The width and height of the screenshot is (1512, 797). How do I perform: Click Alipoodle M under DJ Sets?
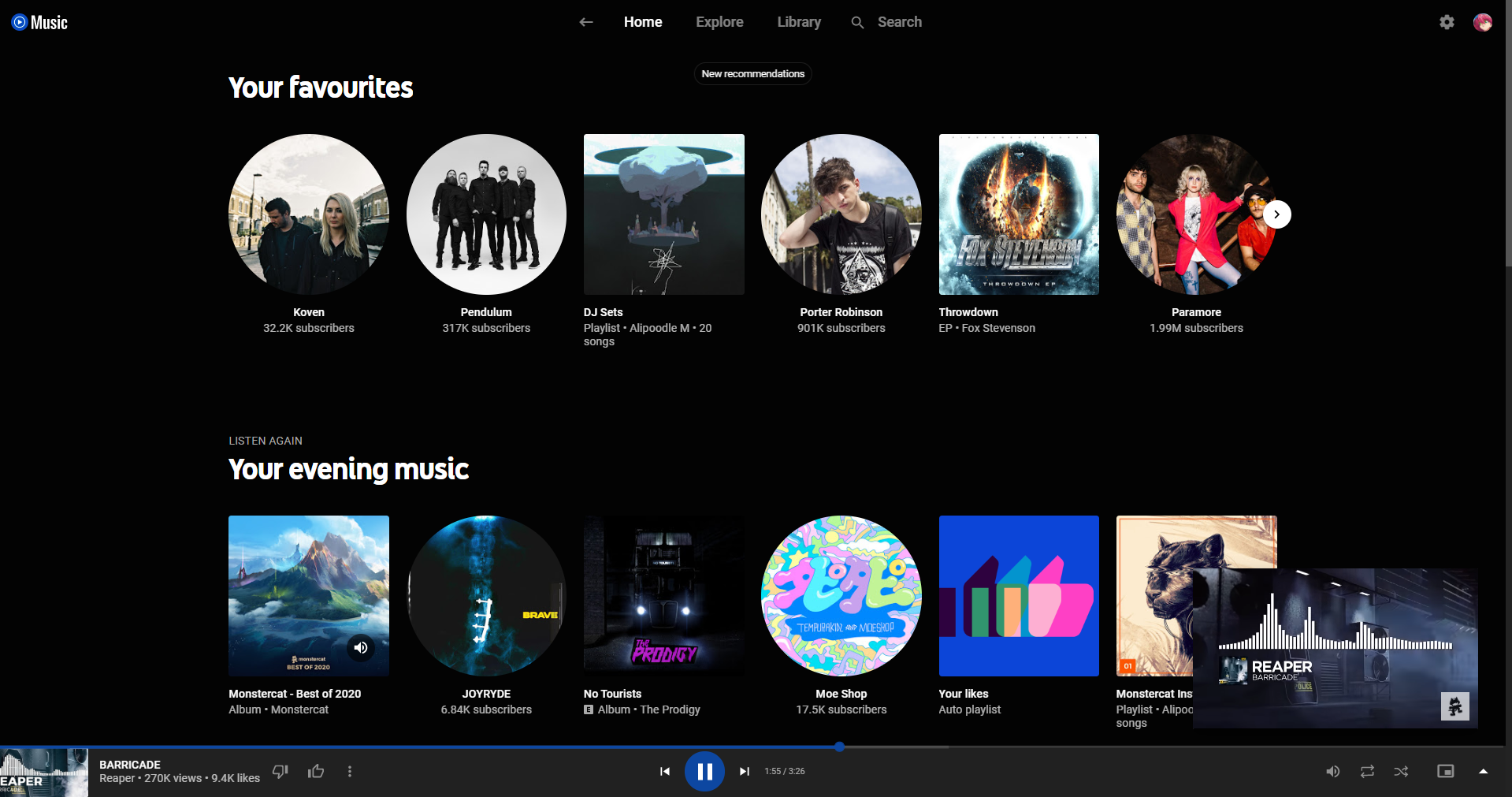pyautogui.click(x=659, y=328)
